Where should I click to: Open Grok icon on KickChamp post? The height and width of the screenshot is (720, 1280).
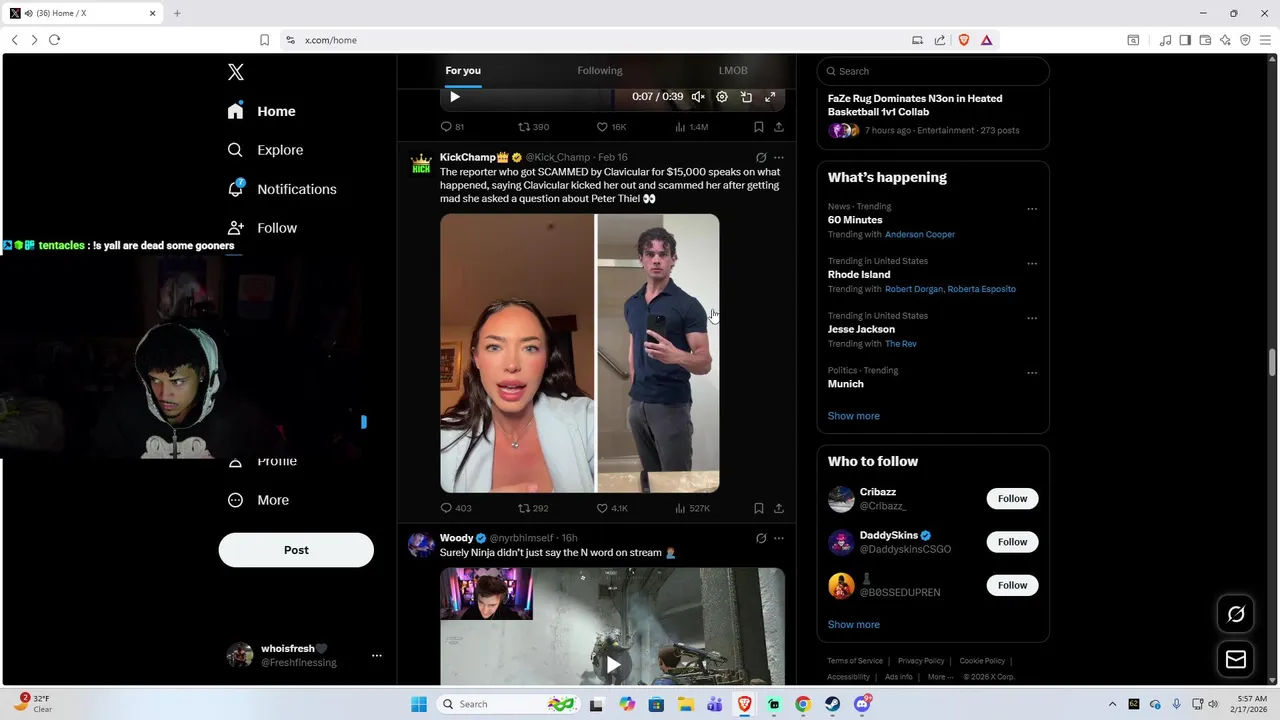point(761,158)
